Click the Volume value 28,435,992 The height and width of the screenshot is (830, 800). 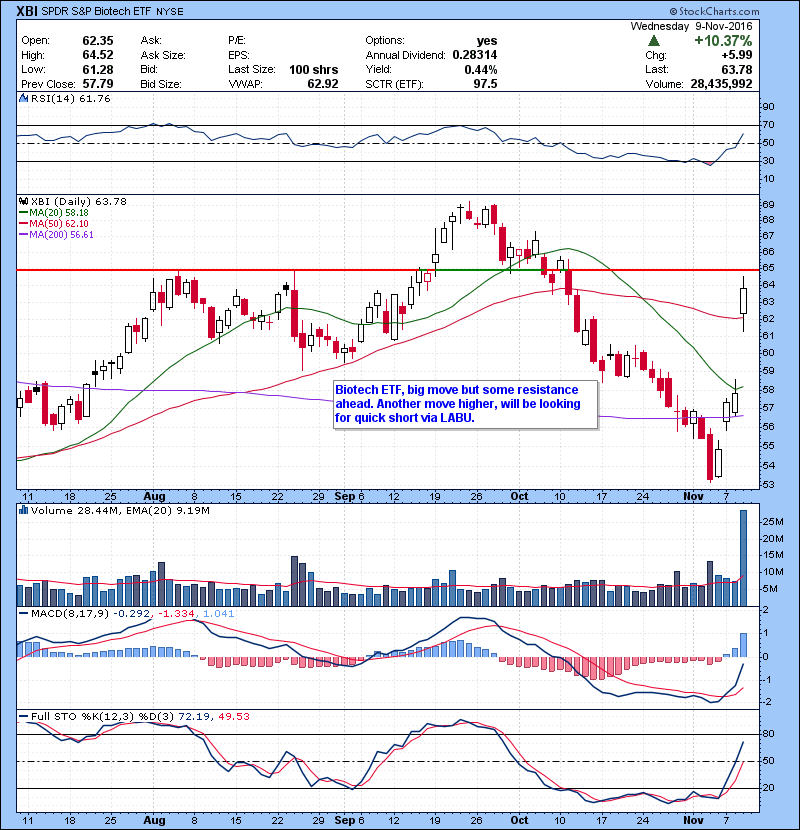pos(721,84)
